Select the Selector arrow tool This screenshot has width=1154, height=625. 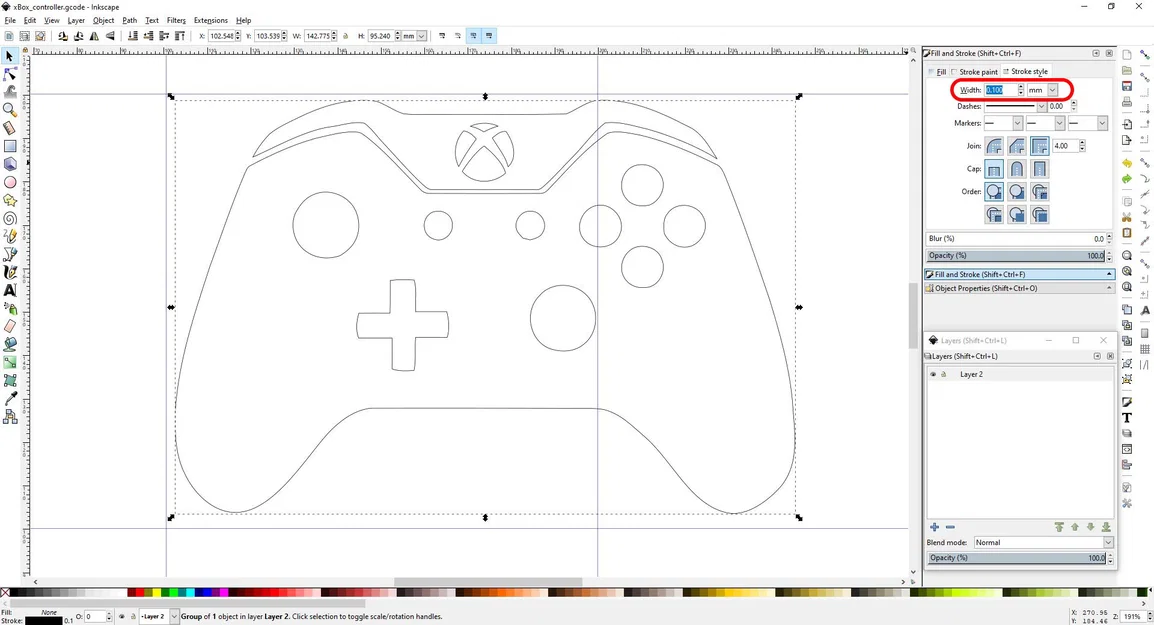10,56
